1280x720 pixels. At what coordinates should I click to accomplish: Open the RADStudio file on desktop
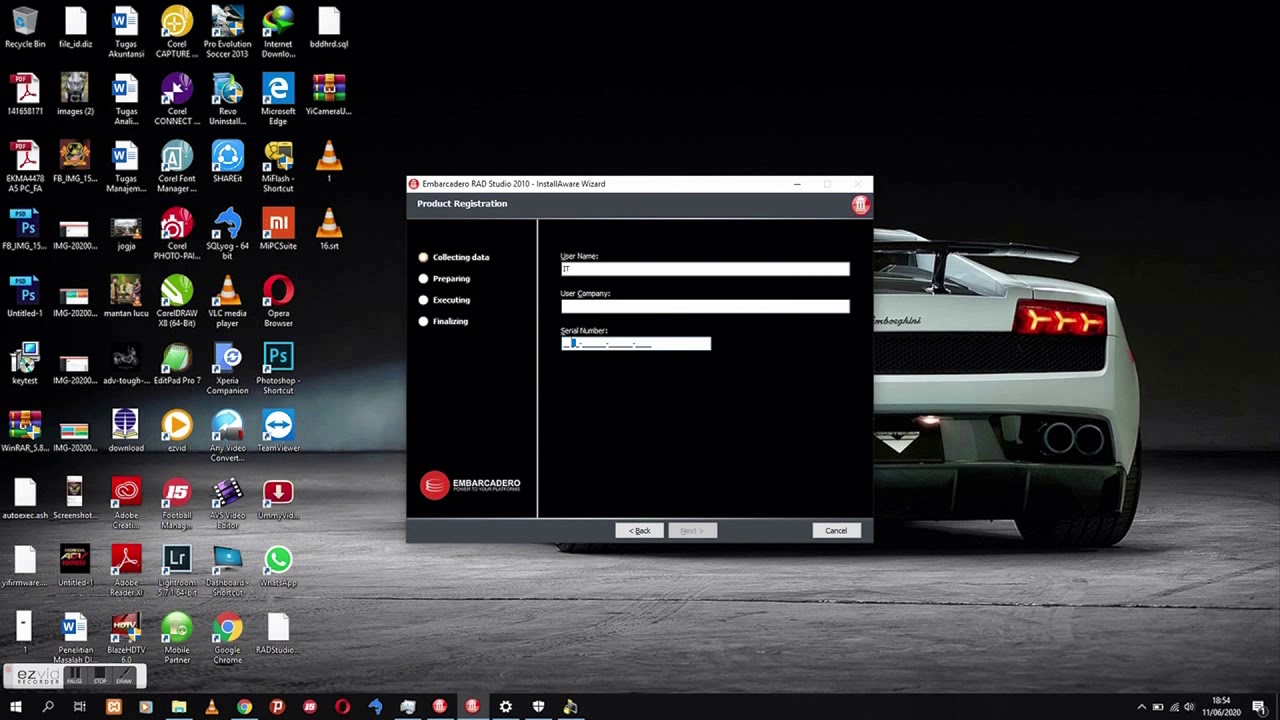tap(278, 634)
